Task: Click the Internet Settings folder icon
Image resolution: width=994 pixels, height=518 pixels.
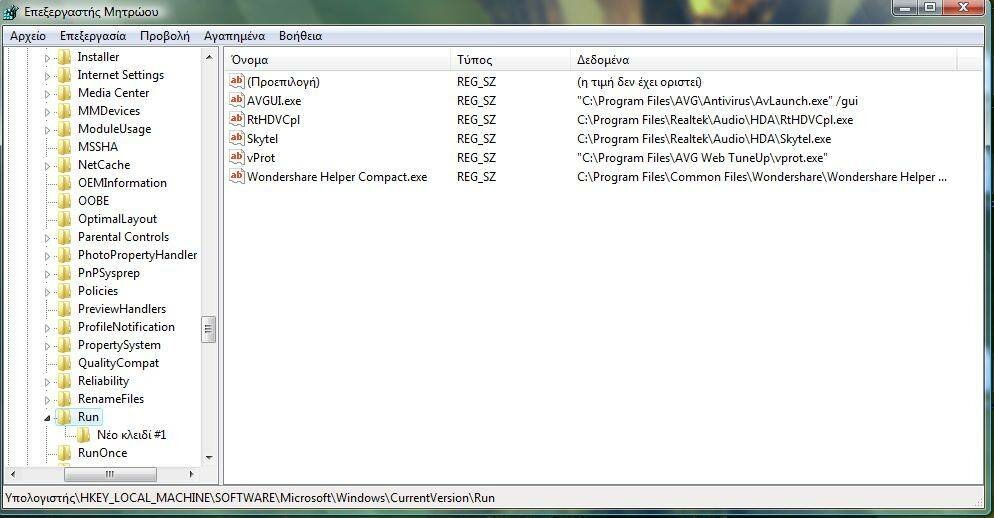Action: click(x=64, y=75)
